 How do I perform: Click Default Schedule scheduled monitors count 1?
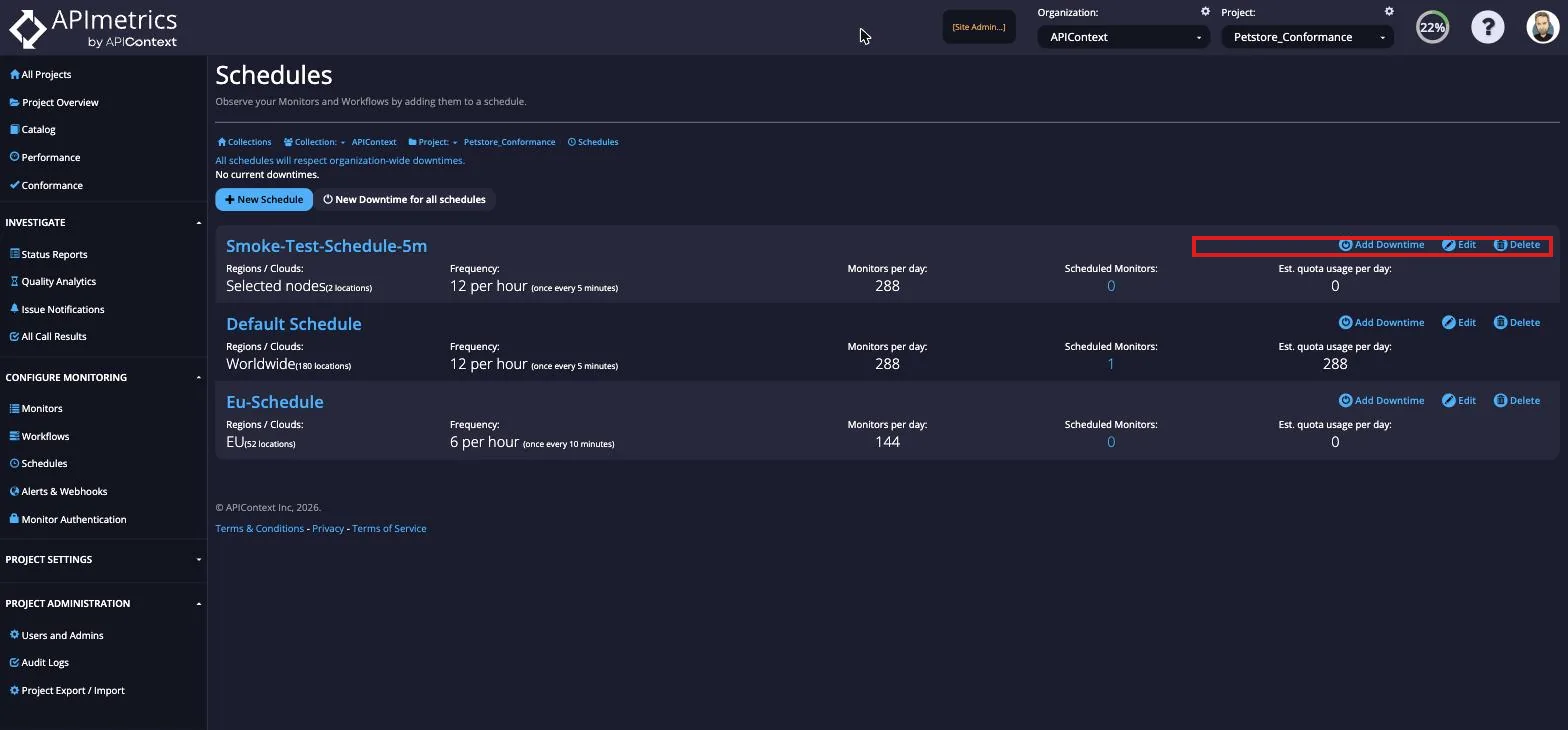coord(1111,364)
